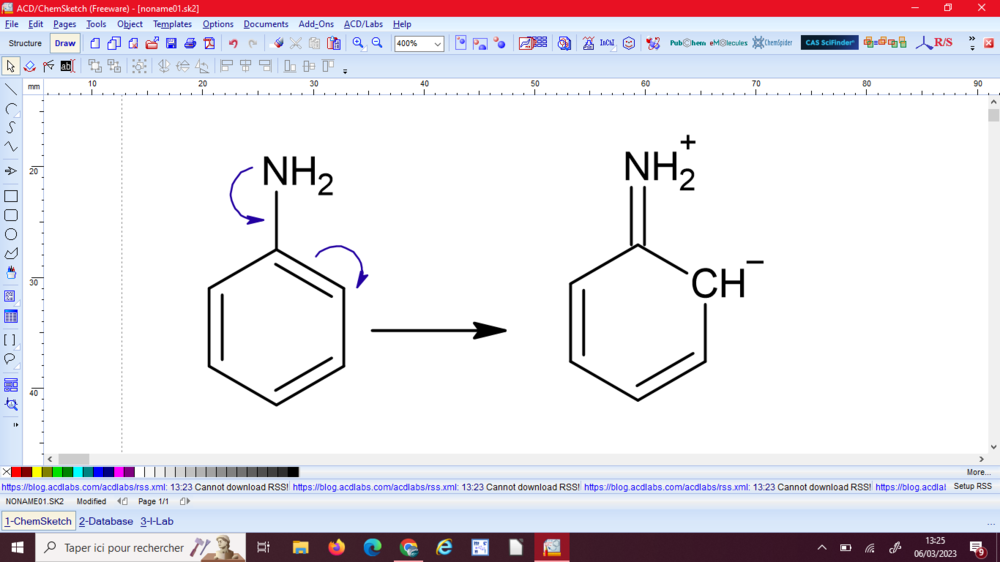
Task: Switch to the 2-Database tab
Action: (x=106, y=521)
